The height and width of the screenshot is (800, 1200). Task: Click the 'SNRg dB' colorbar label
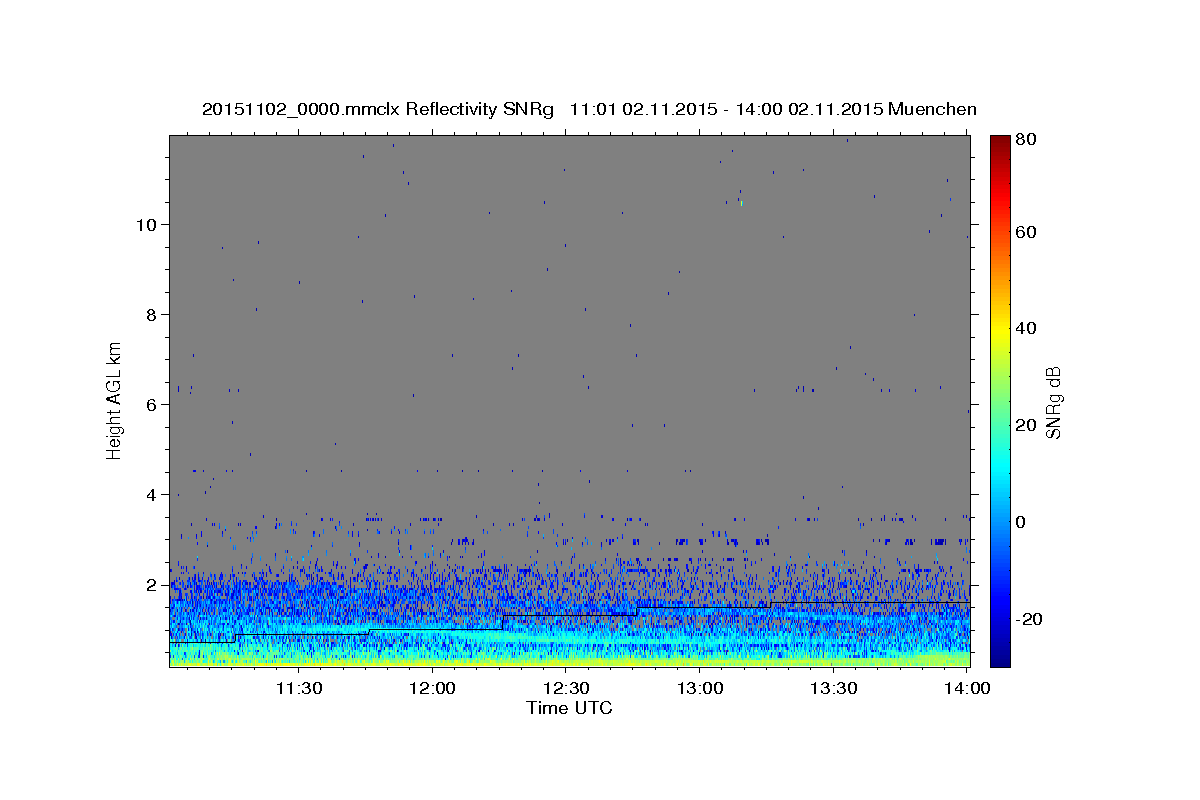(x=1053, y=403)
